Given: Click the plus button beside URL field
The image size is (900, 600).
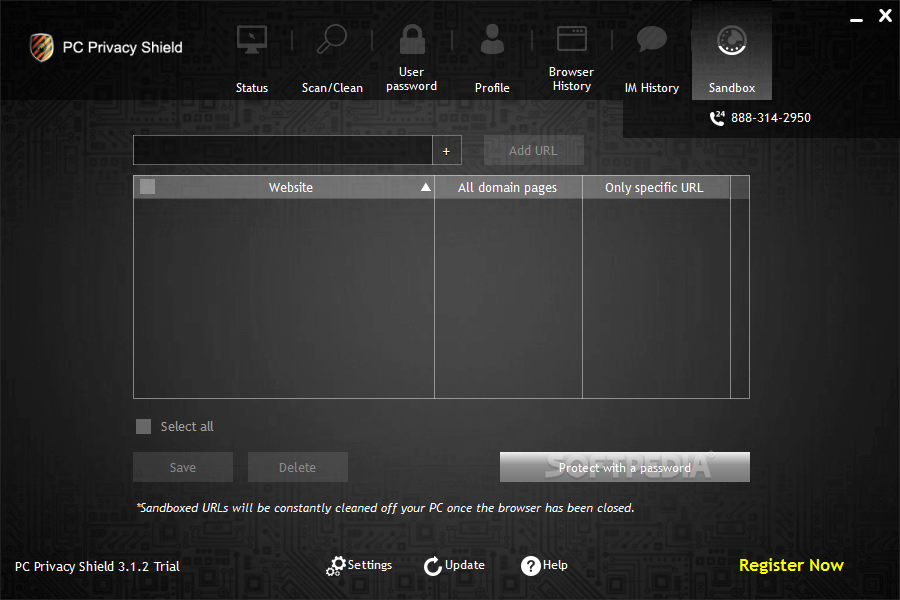Looking at the screenshot, I should [x=447, y=150].
